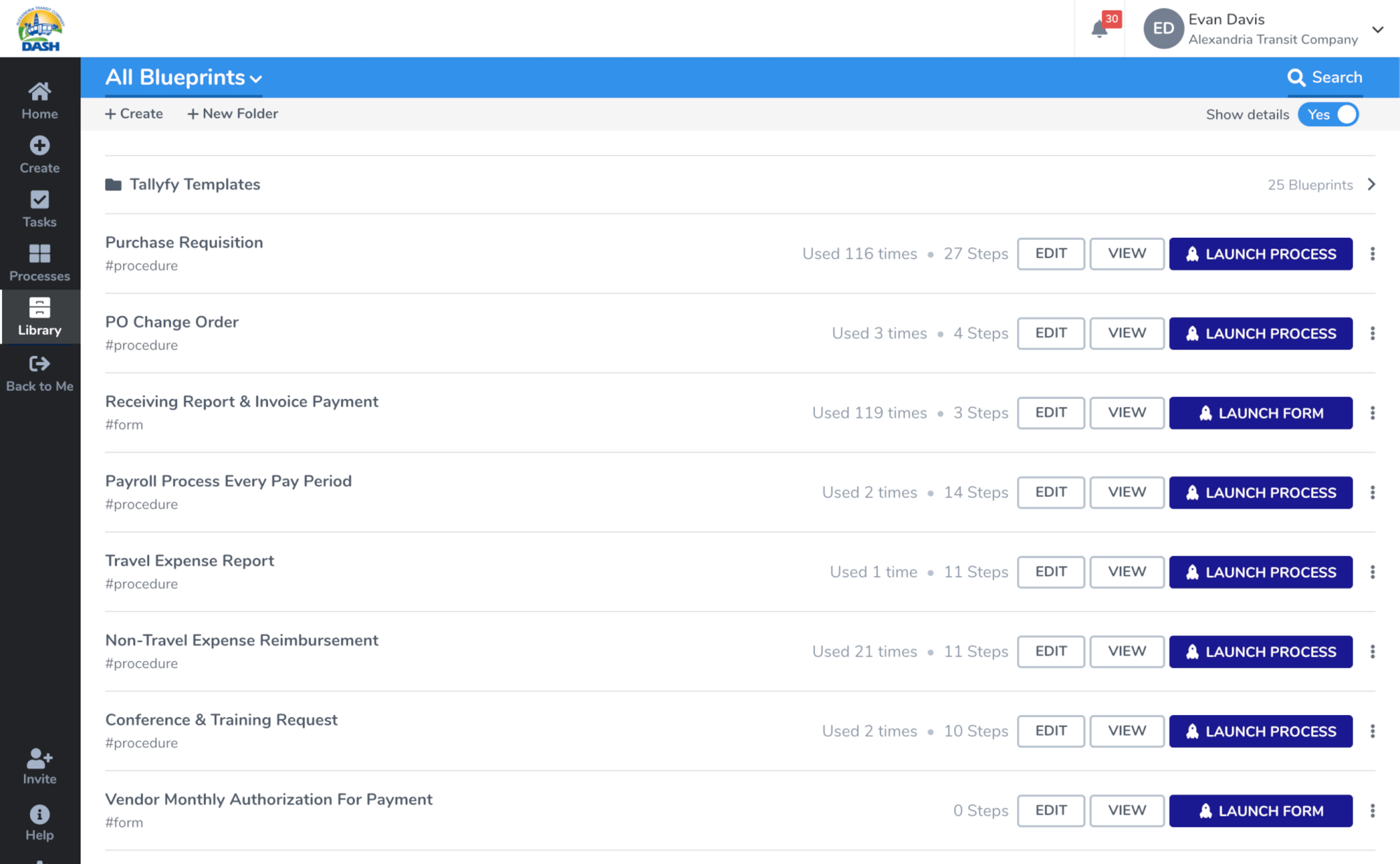
Task: Click the 25 Blueprints count text
Action: pos(1310,185)
